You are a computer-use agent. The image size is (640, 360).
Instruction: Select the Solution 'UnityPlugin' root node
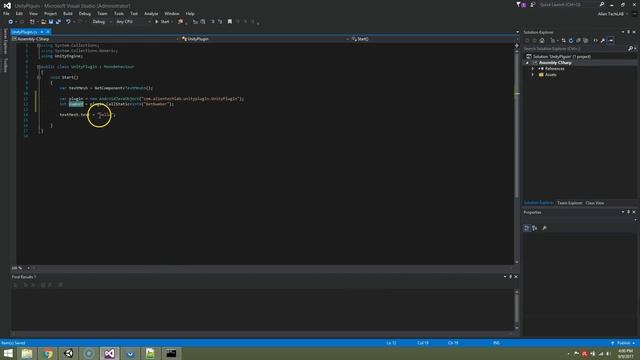click(561, 57)
